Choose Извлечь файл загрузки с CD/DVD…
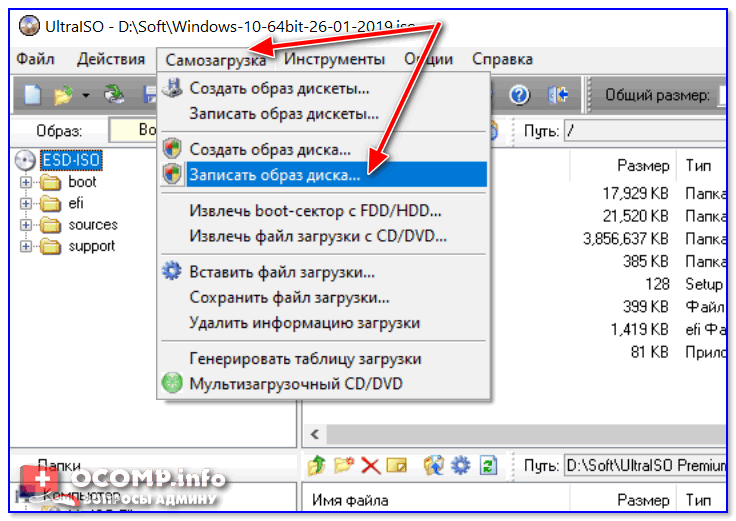Screen dimensions: 736x521 323,236
